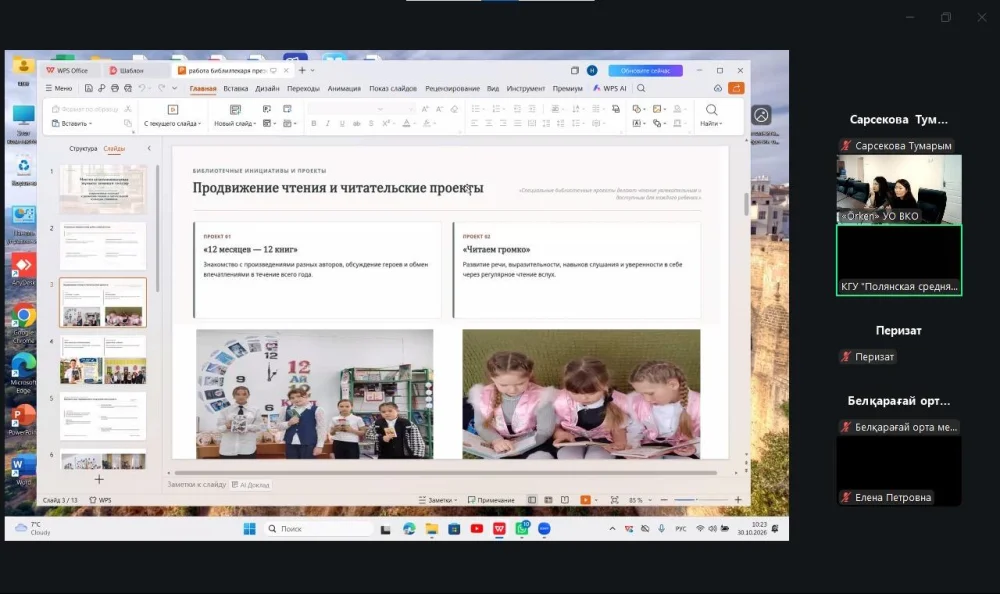The height and width of the screenshot is (594, 1000).
Task: Switch to the 'Структура' pane tab
Action: click(x=83, y=148)
